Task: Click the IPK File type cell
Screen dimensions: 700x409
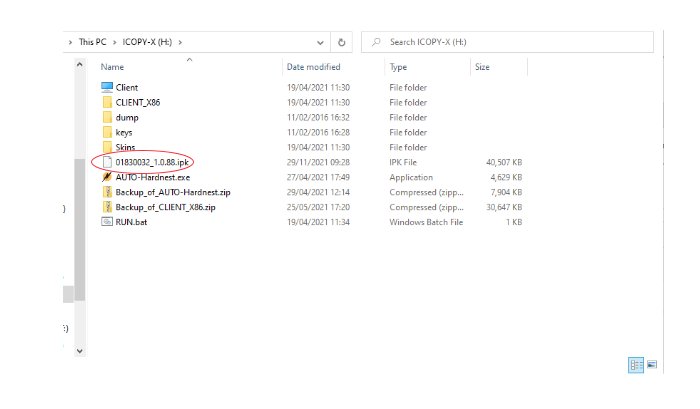Action: (403, 162)
